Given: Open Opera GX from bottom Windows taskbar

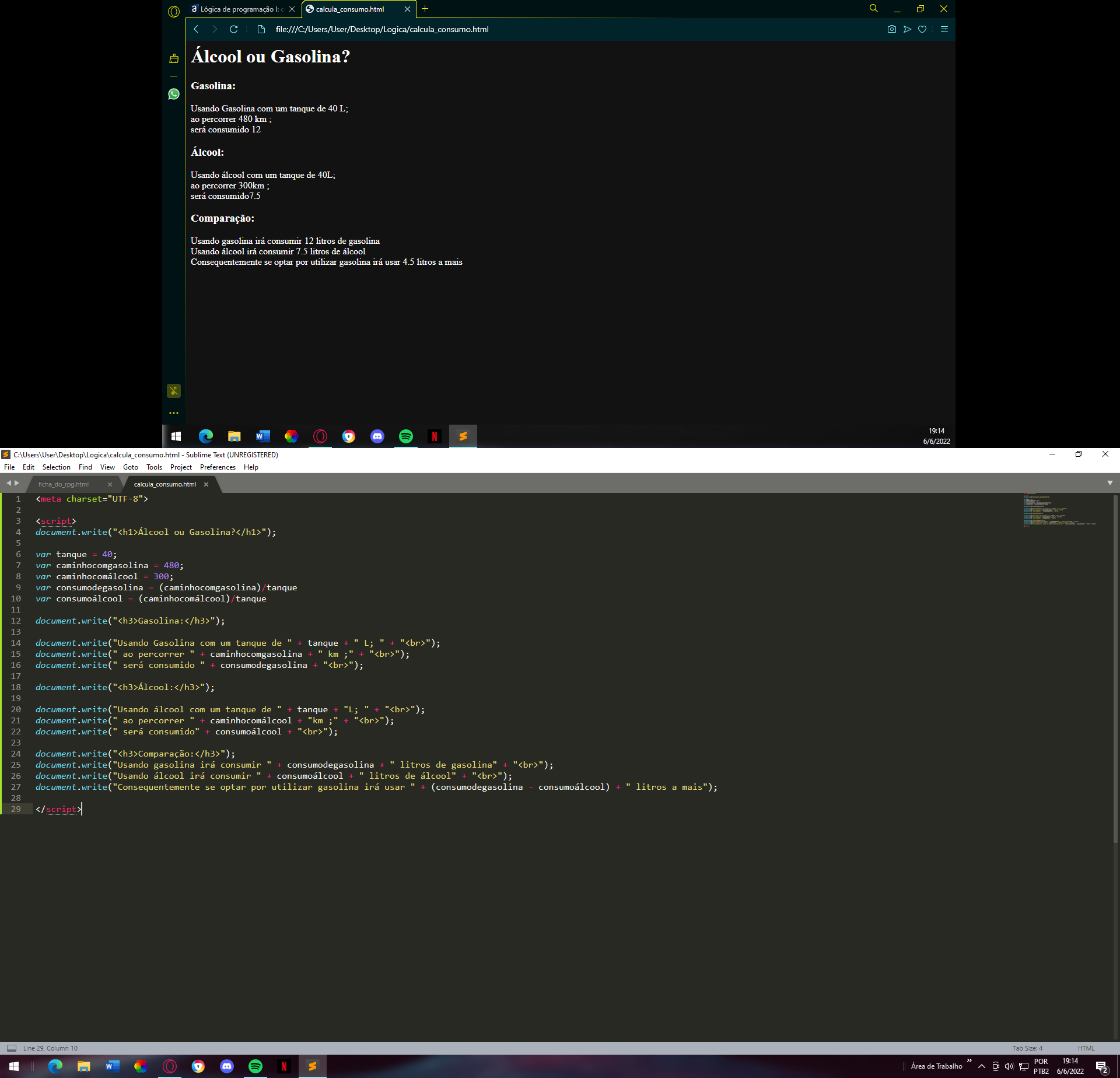Looking at the screenshot, I should tap(170, 1066).
